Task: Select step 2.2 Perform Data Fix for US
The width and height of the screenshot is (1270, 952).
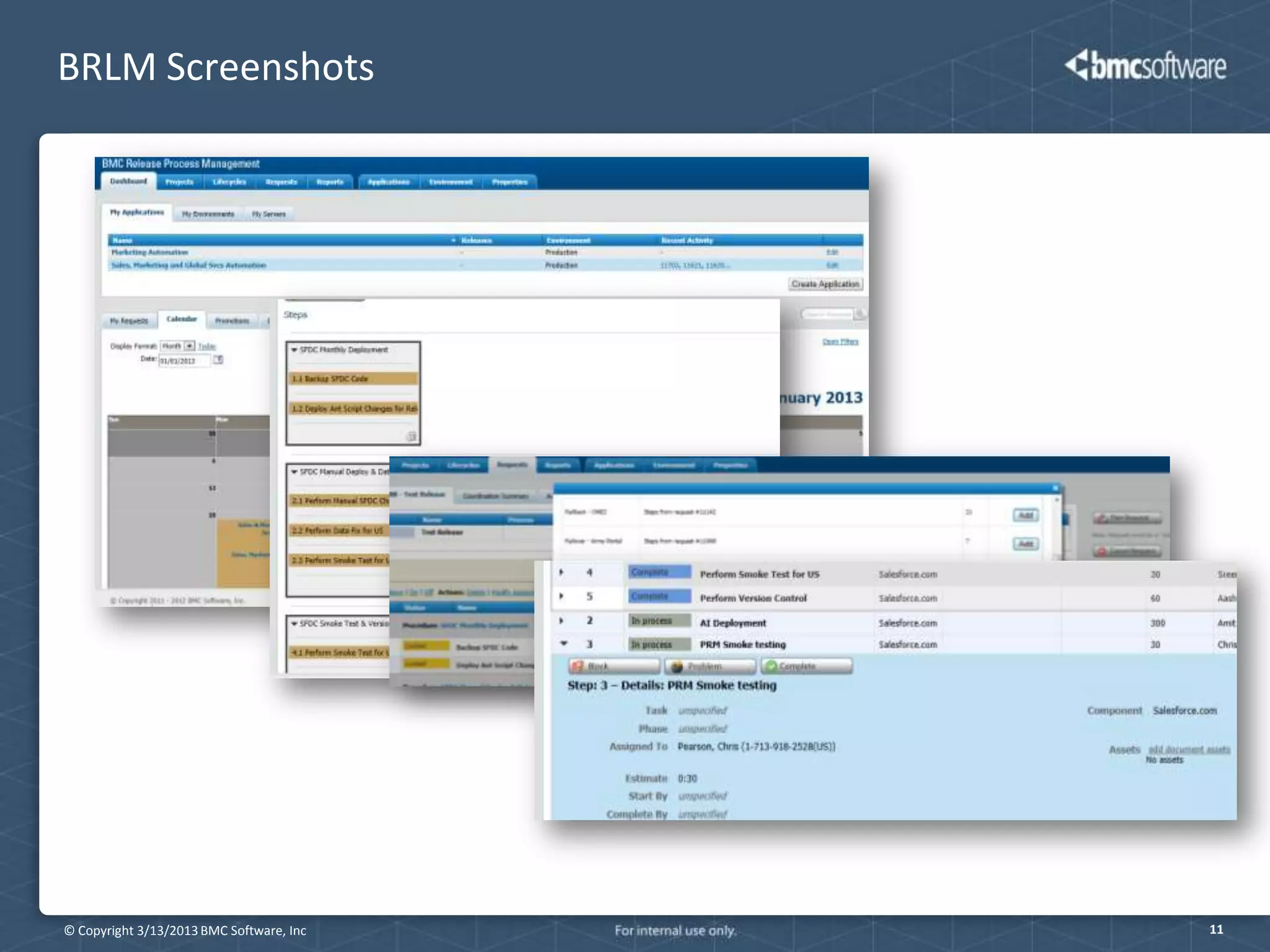Action: (x=340, y=531)
